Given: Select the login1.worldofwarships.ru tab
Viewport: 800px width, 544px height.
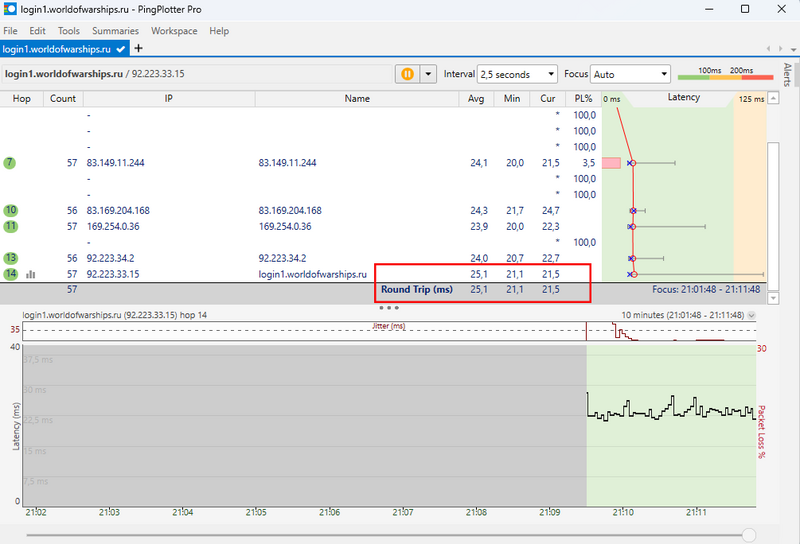Looking at the screenshot, I should click(x=64, y=49).
